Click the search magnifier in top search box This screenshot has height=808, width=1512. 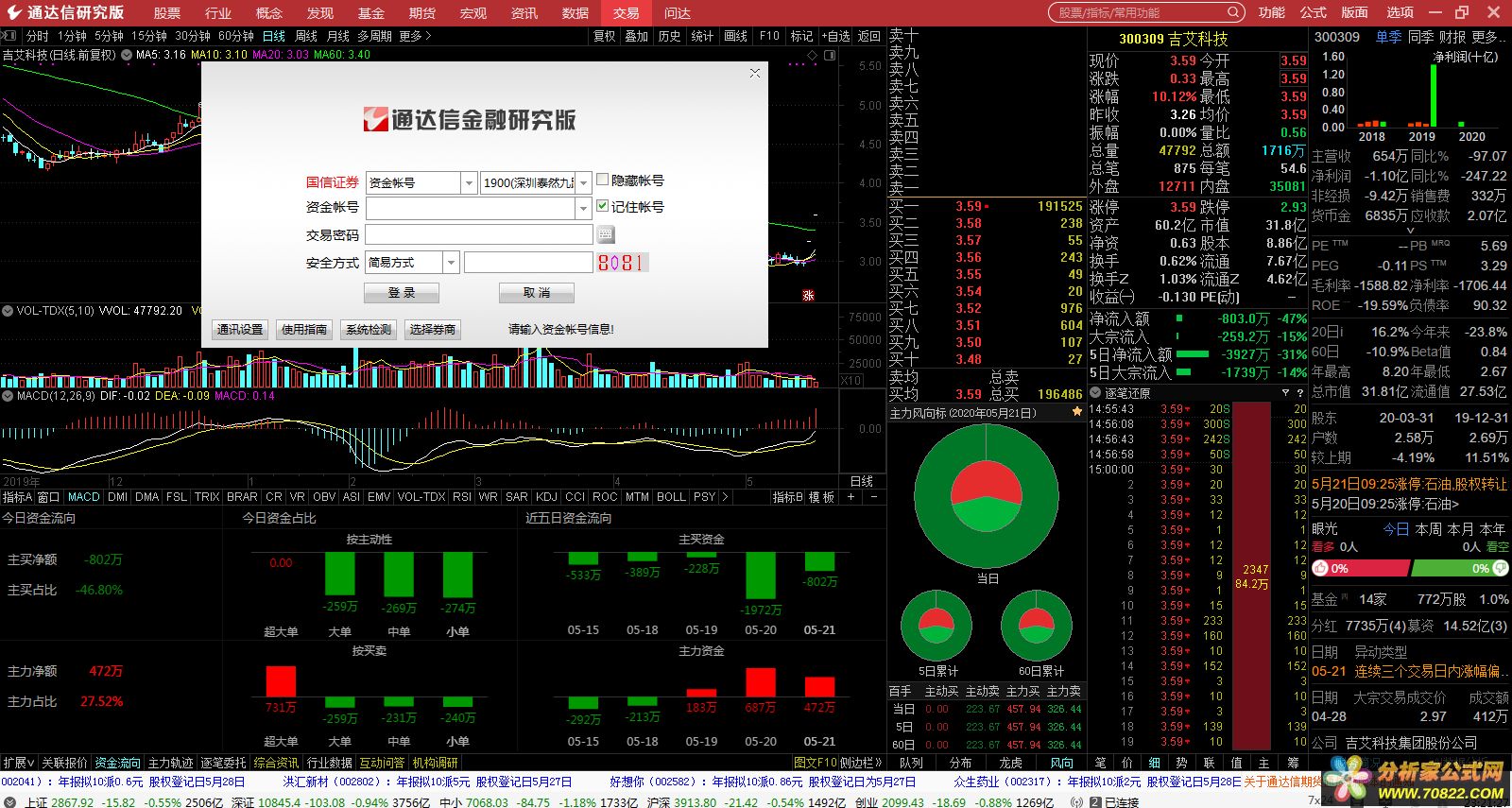[1234, 12]
